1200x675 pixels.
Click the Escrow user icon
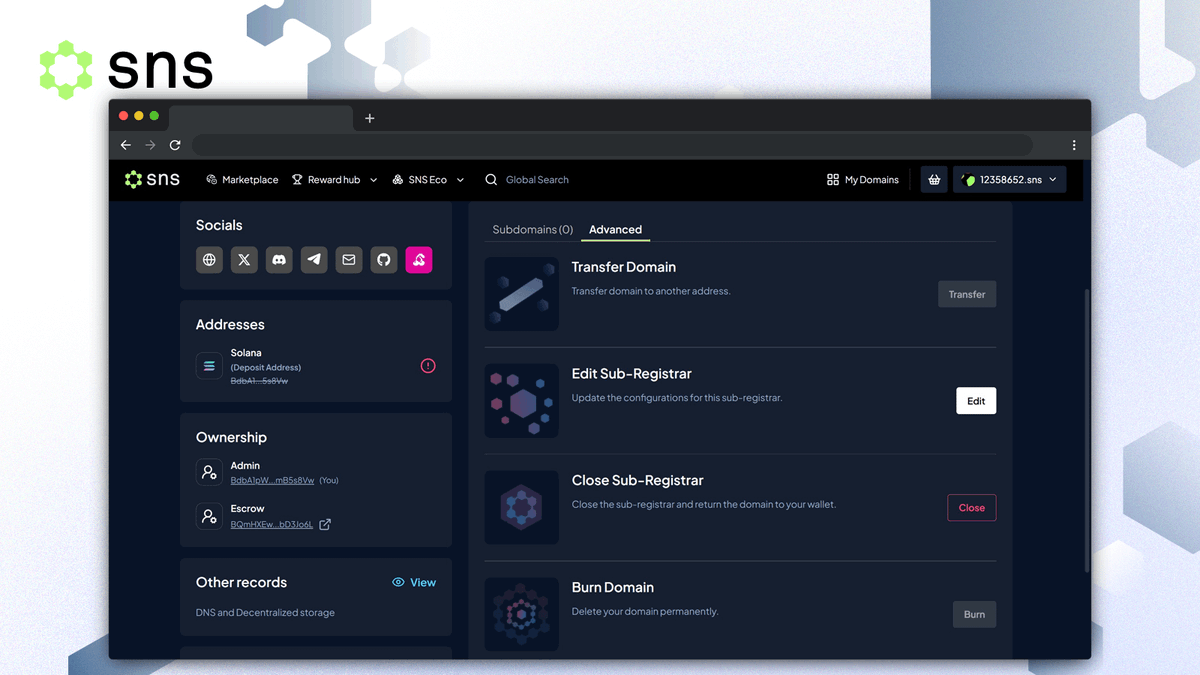[209, 516]
